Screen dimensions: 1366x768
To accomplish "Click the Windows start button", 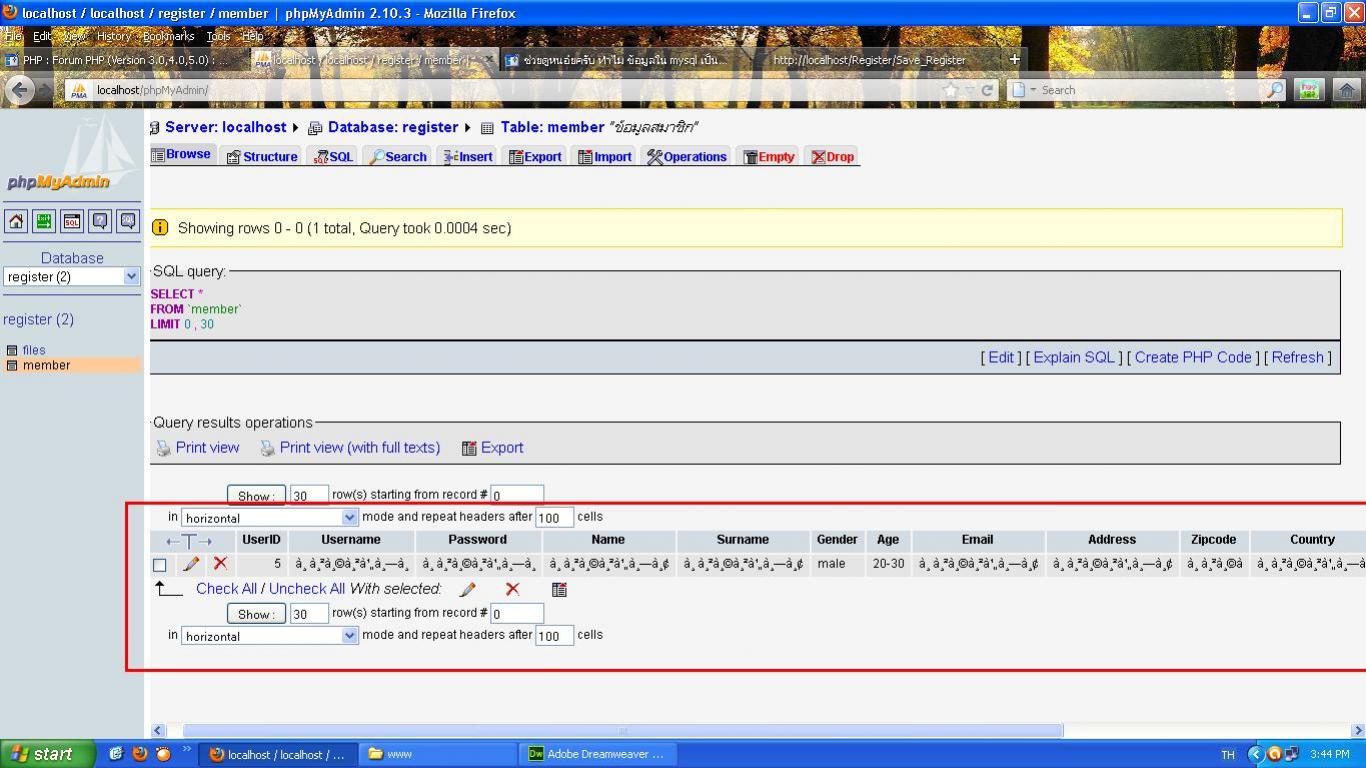I will click(x=48, y=754).
